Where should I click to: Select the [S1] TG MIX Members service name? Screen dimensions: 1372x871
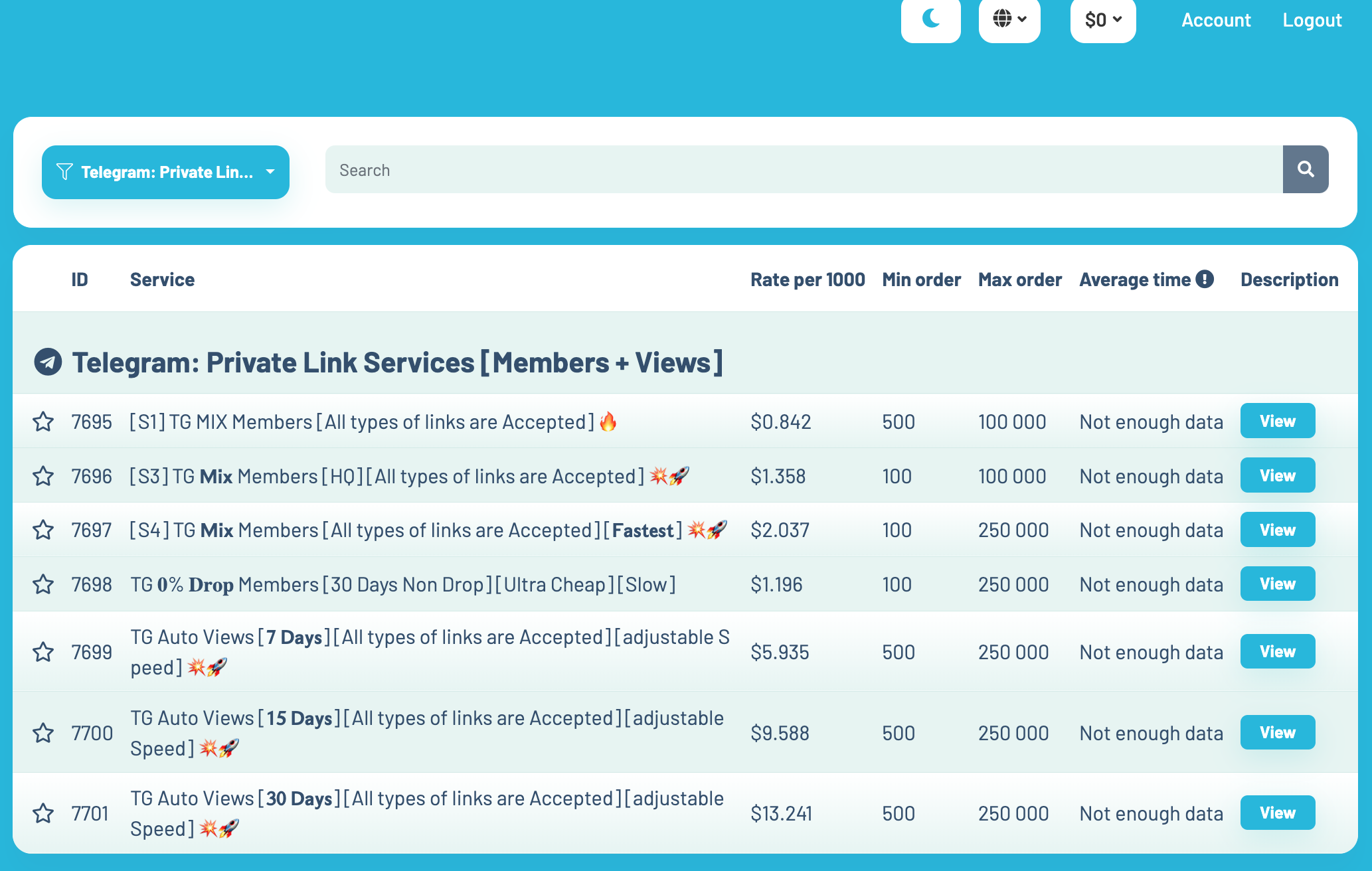point(373,422)
